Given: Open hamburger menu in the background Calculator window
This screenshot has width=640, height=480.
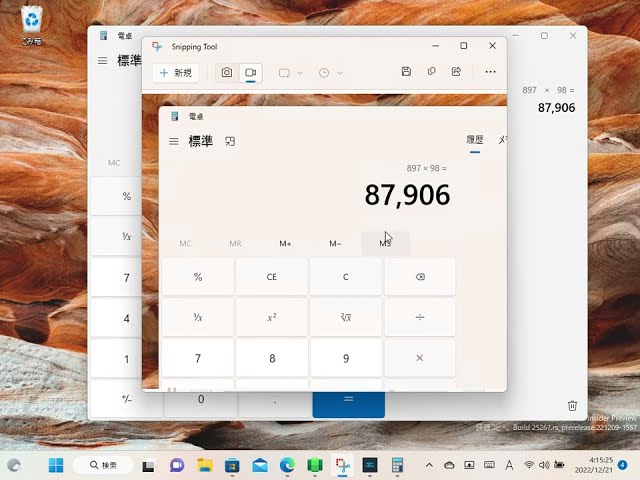Looking at the screenshot, I should [102, 60].
